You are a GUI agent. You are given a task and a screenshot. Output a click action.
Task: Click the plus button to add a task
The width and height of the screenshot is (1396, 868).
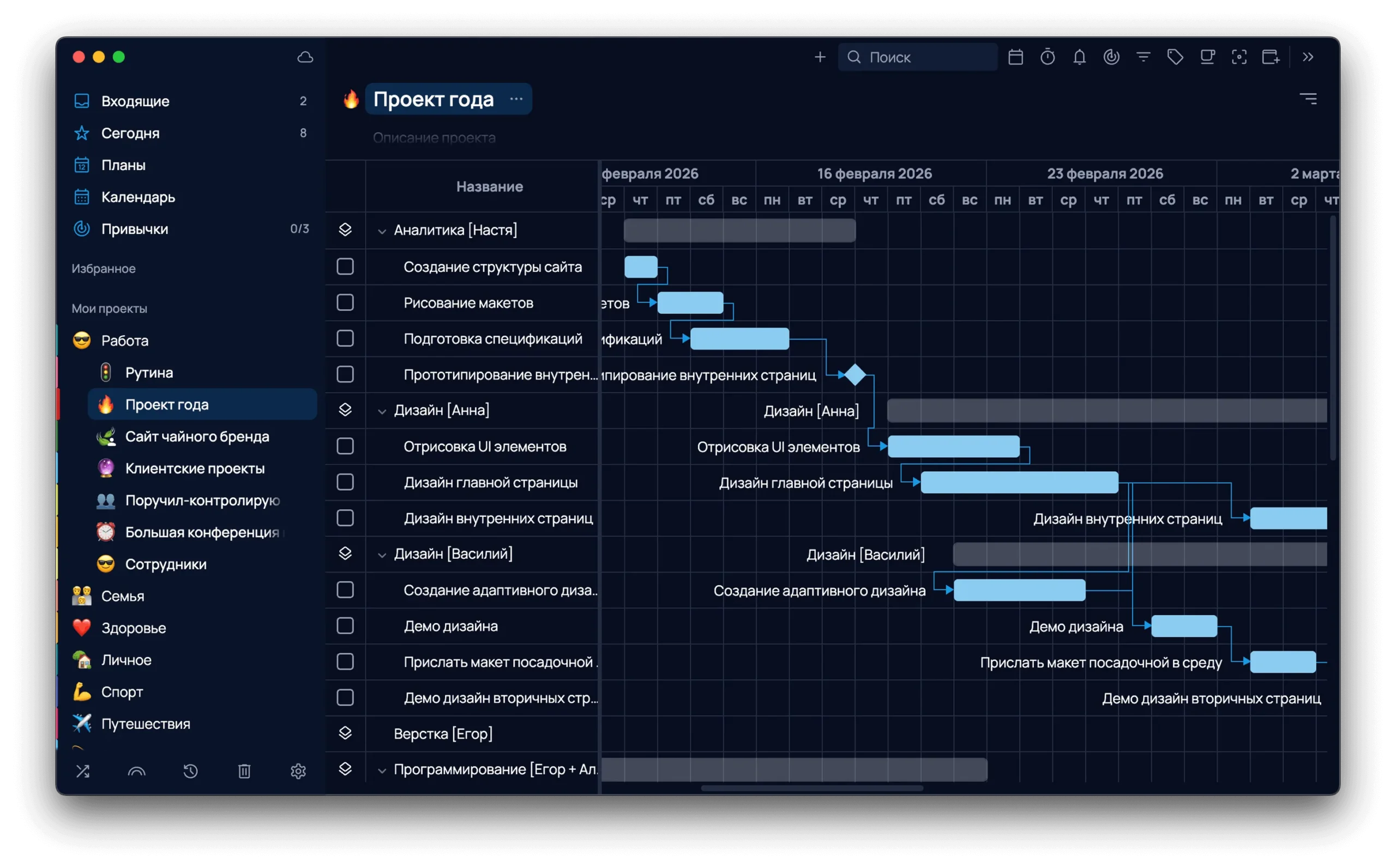coord(820,57)
